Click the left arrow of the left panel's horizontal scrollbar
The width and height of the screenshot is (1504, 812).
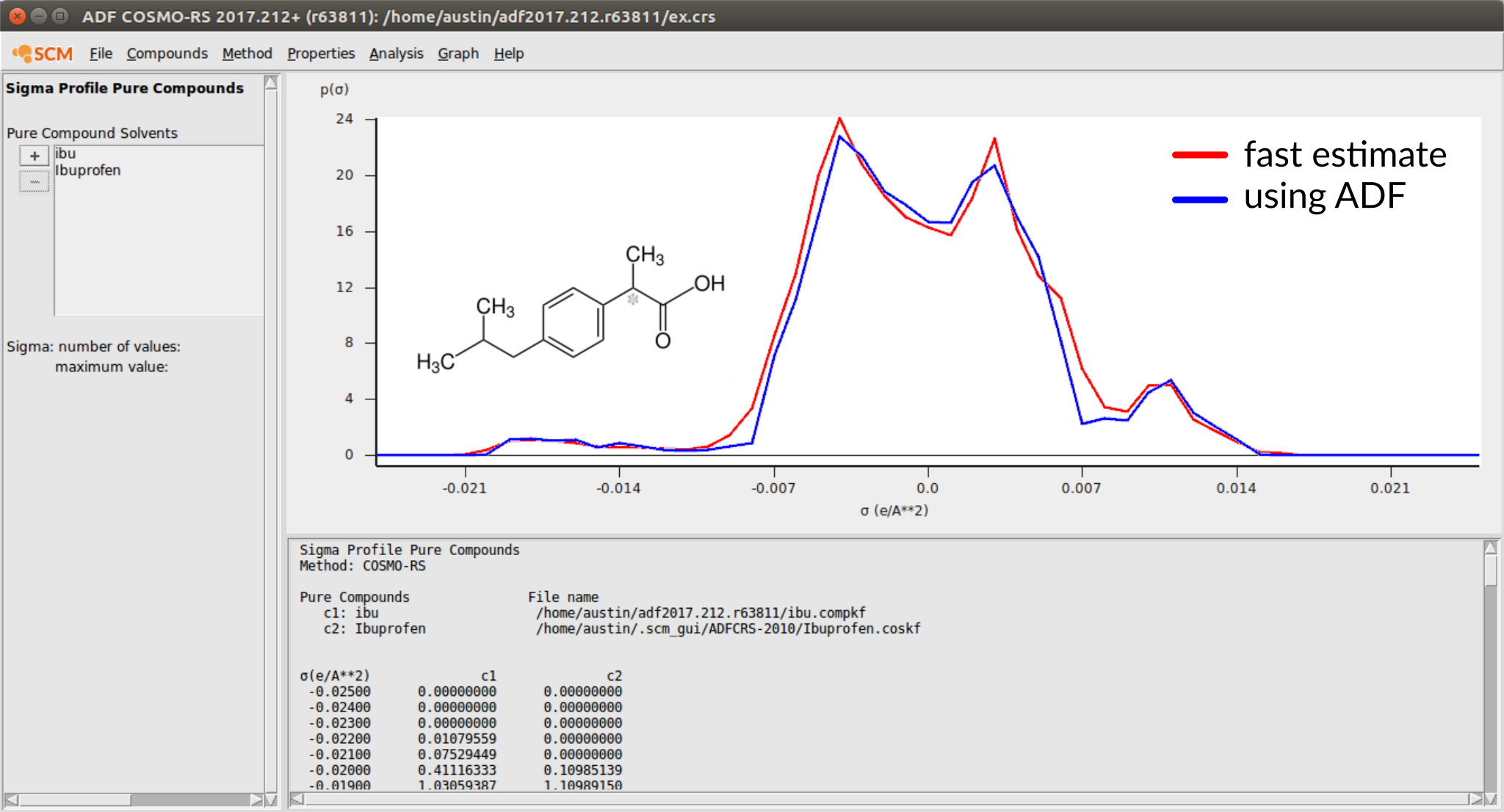(10, 798)
